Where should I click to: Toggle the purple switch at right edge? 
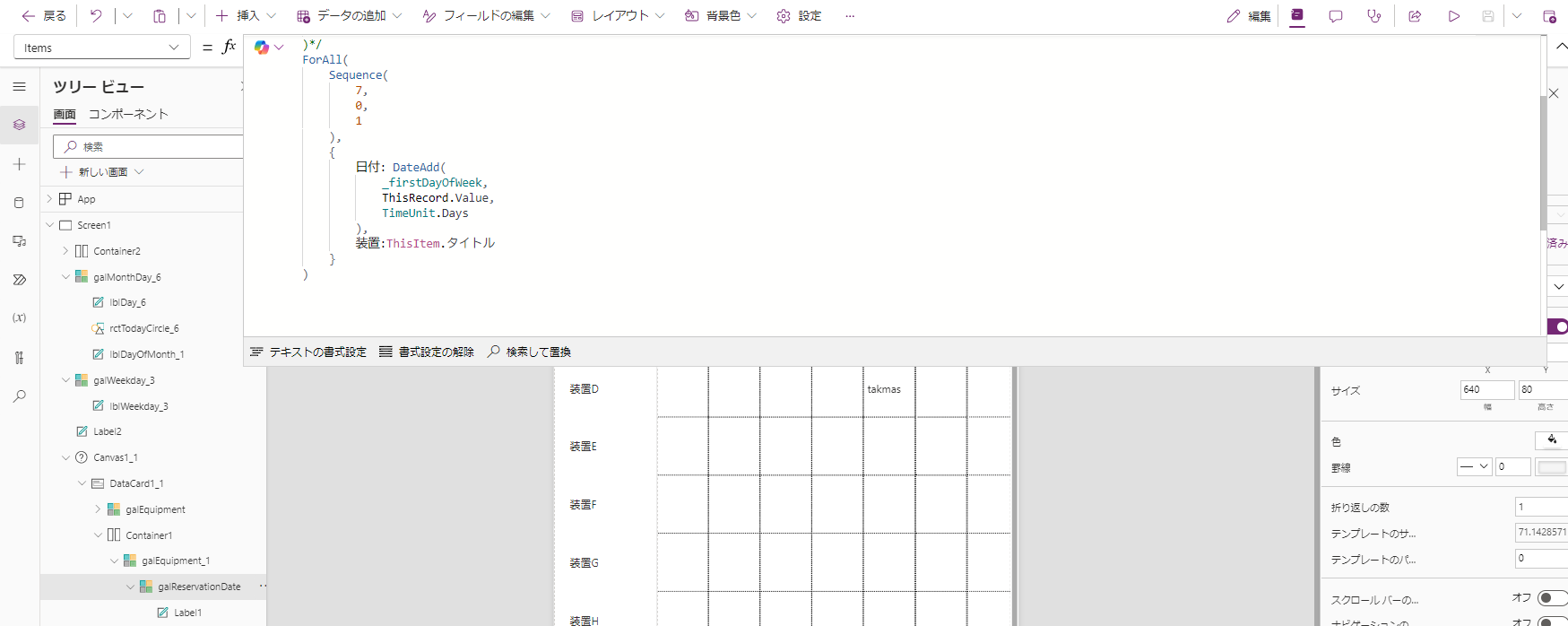[x=1558, y=326]
